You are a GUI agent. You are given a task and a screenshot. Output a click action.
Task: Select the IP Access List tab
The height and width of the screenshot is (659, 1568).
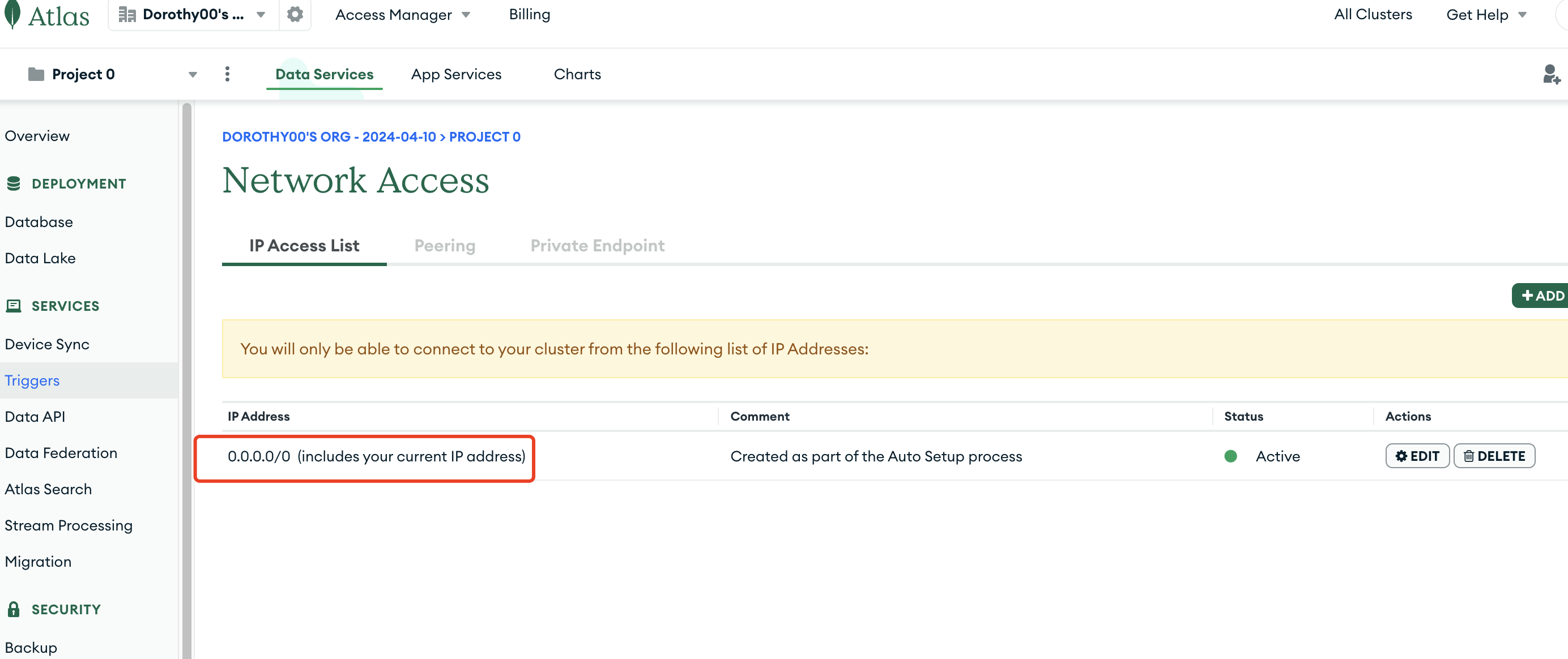tap(304, 245)
